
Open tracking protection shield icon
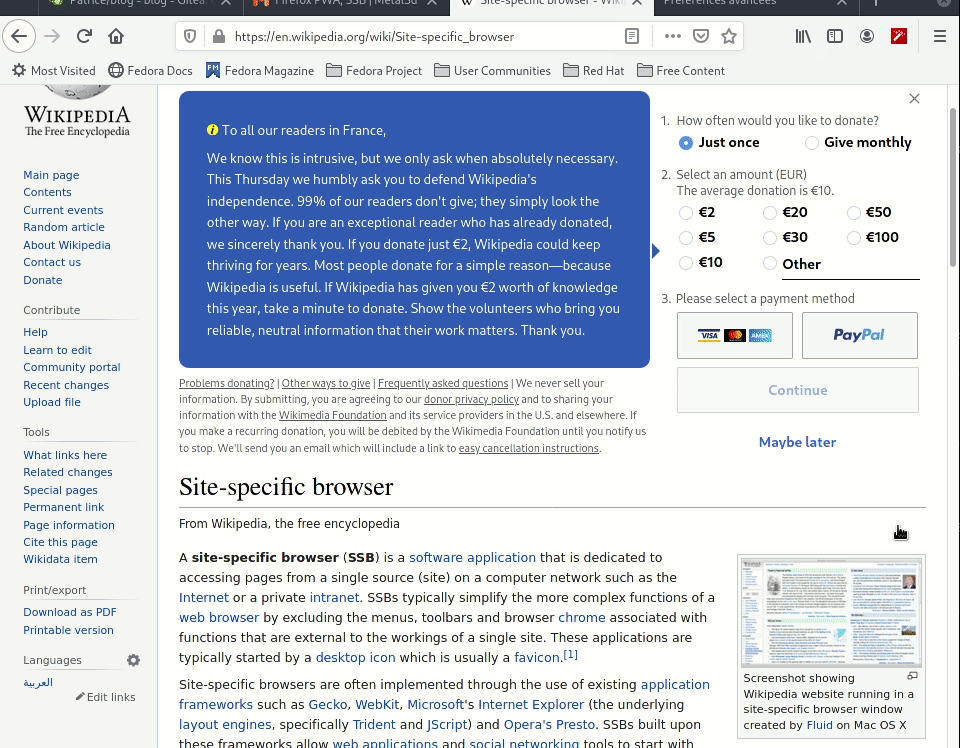click(190, 37)
